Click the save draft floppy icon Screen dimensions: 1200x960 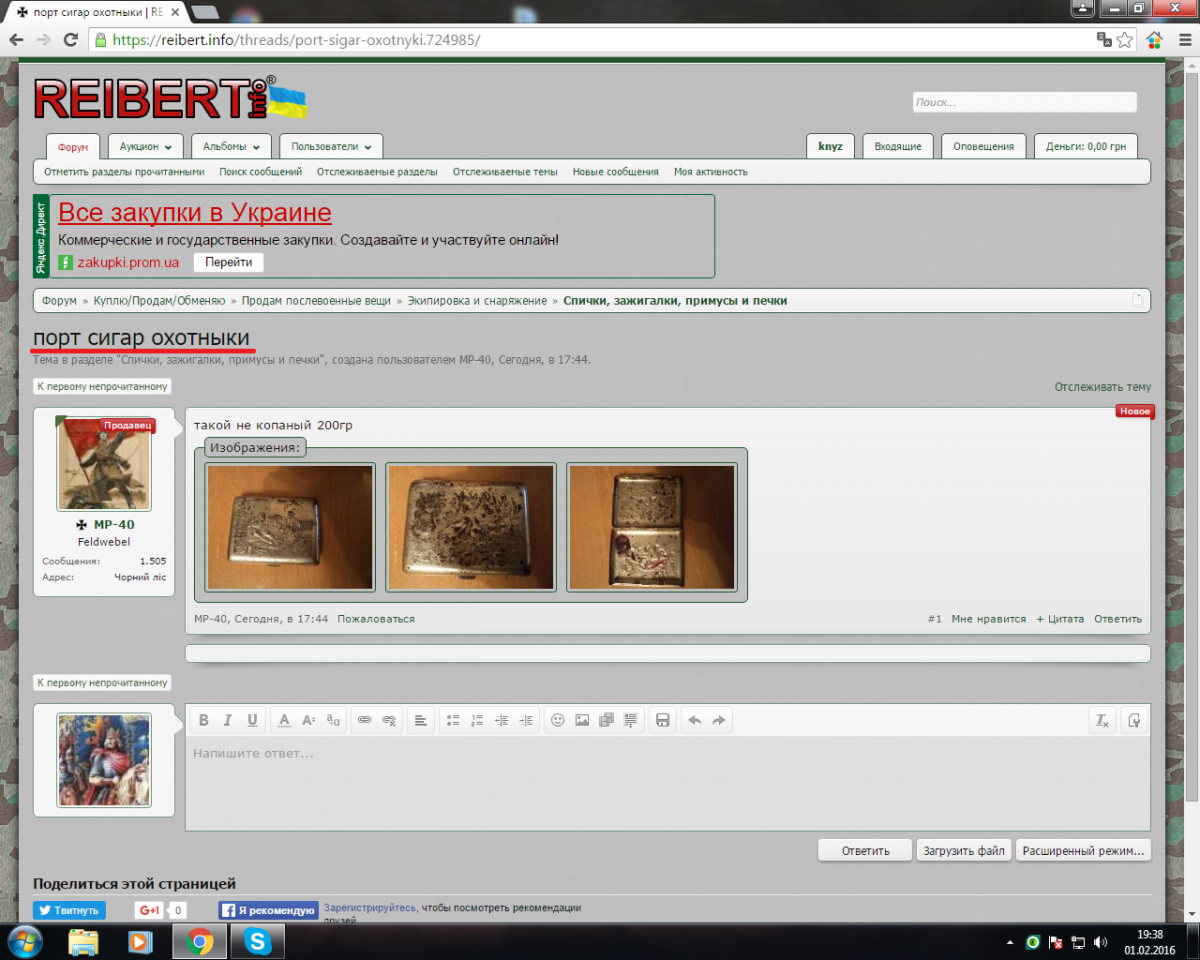[661, 720]
